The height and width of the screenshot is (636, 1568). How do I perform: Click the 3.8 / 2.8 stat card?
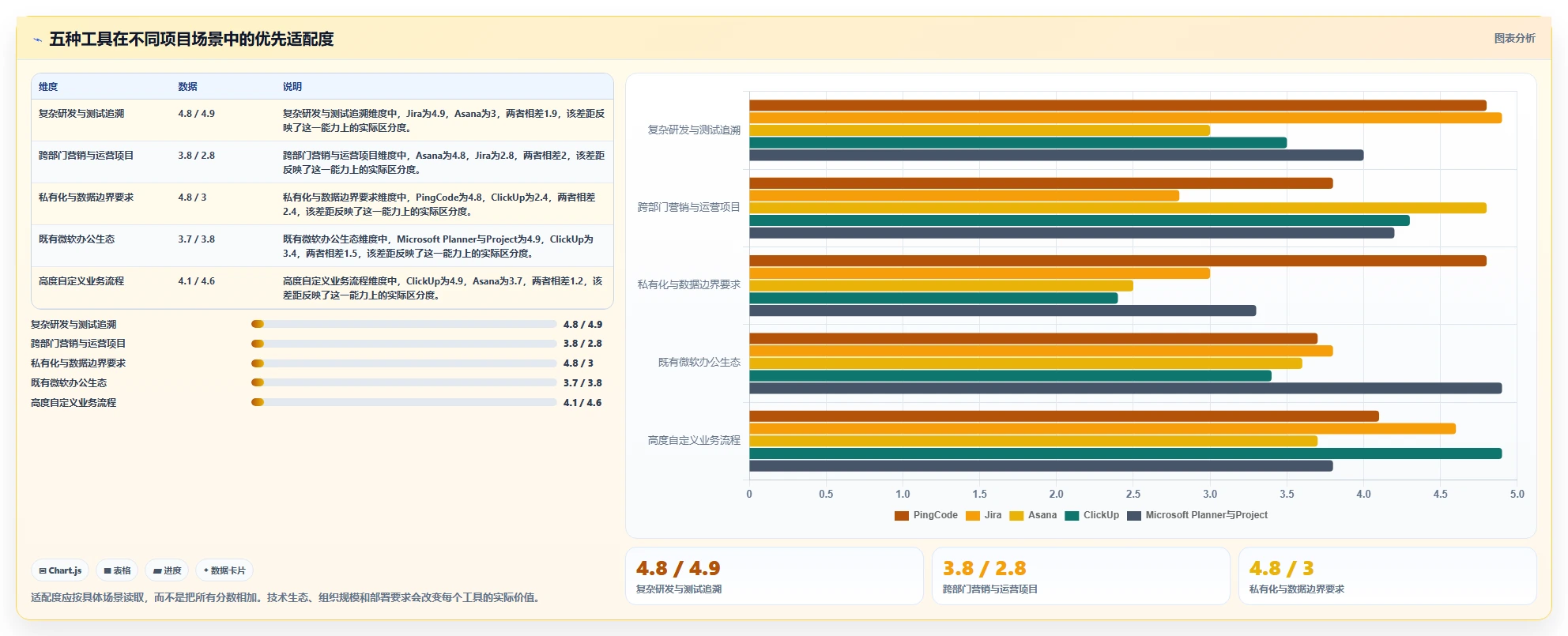1081,577
